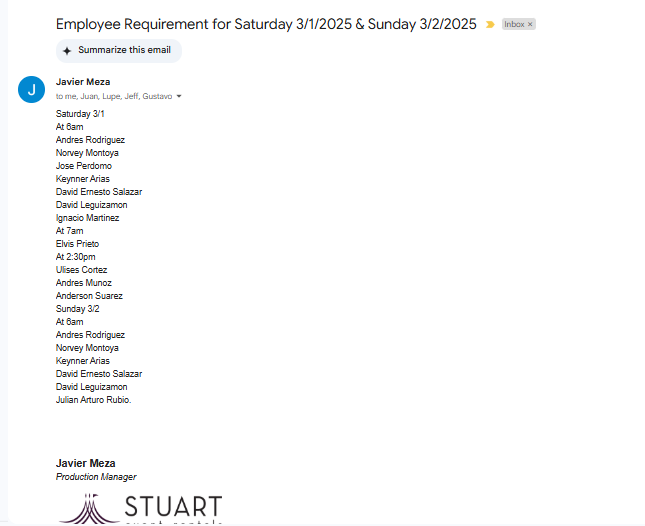This screenshot has width=645, height=526.
Task: Click the sparkle icon in Summarize button
Action: tap(67, 50)
